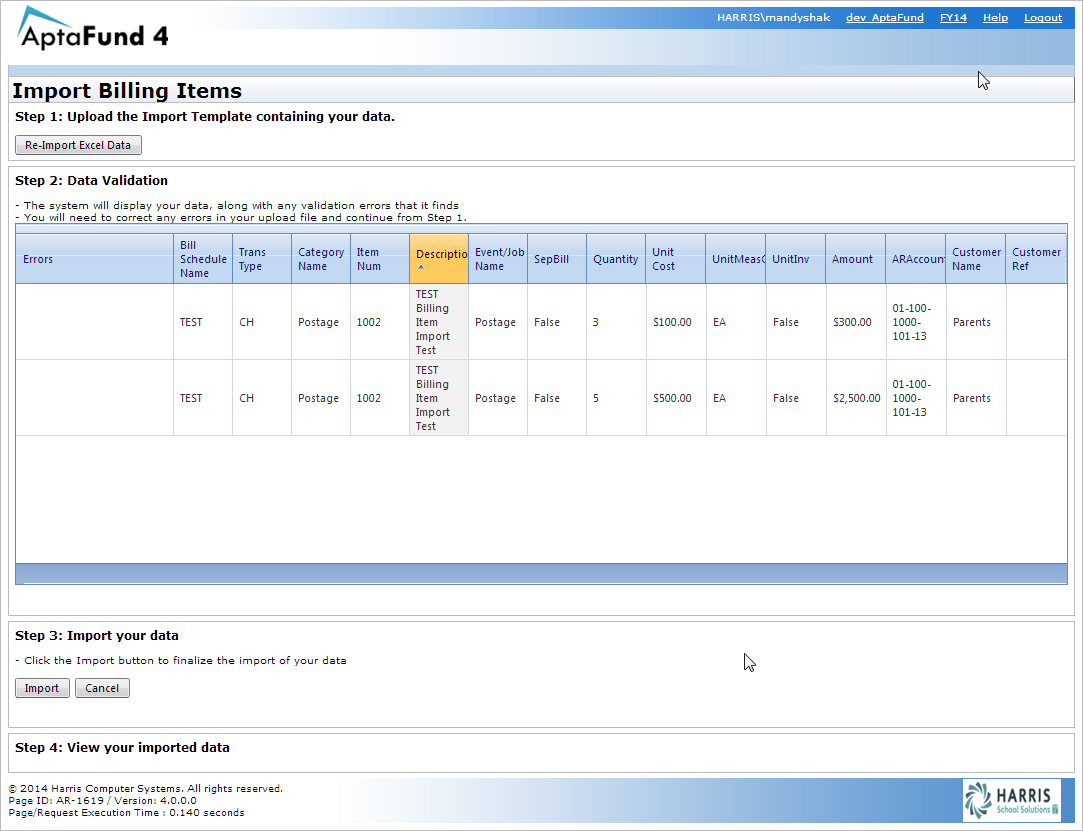1083x831 pixels.
Task: Cancel the import in Step 3
Action: tap(102, 688)
